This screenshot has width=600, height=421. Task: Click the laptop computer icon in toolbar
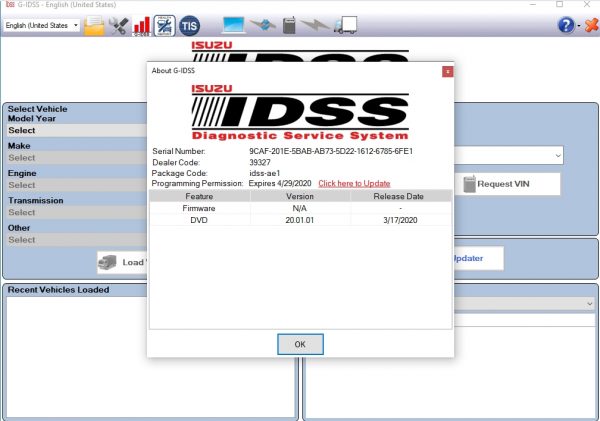pyautogui.click(x=234, y=26)
